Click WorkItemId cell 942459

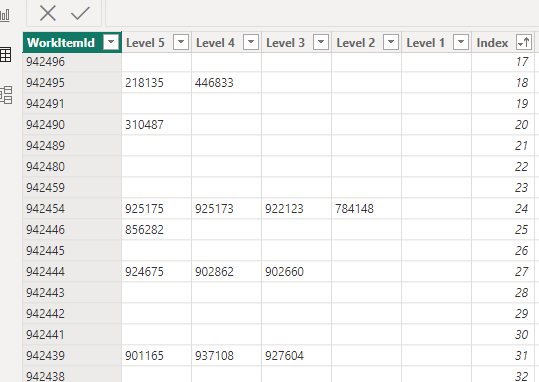point(72,188)
